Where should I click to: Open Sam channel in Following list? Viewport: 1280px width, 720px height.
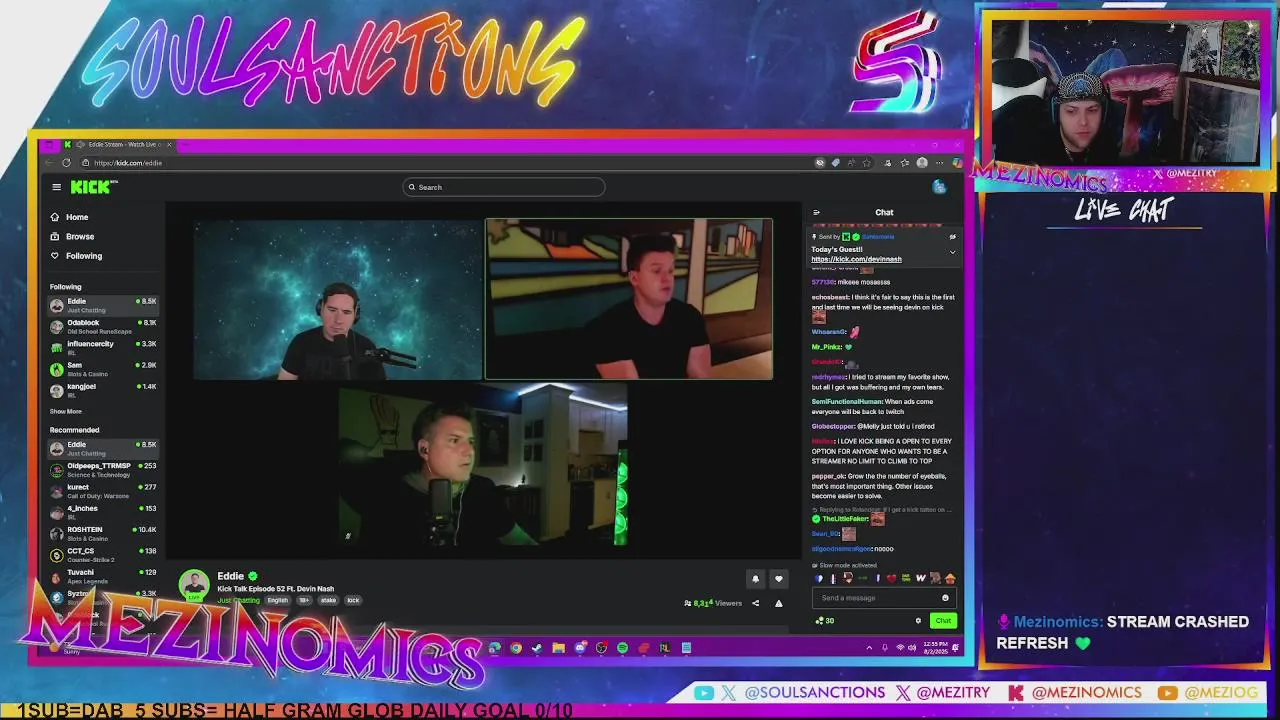coord(104,369)
